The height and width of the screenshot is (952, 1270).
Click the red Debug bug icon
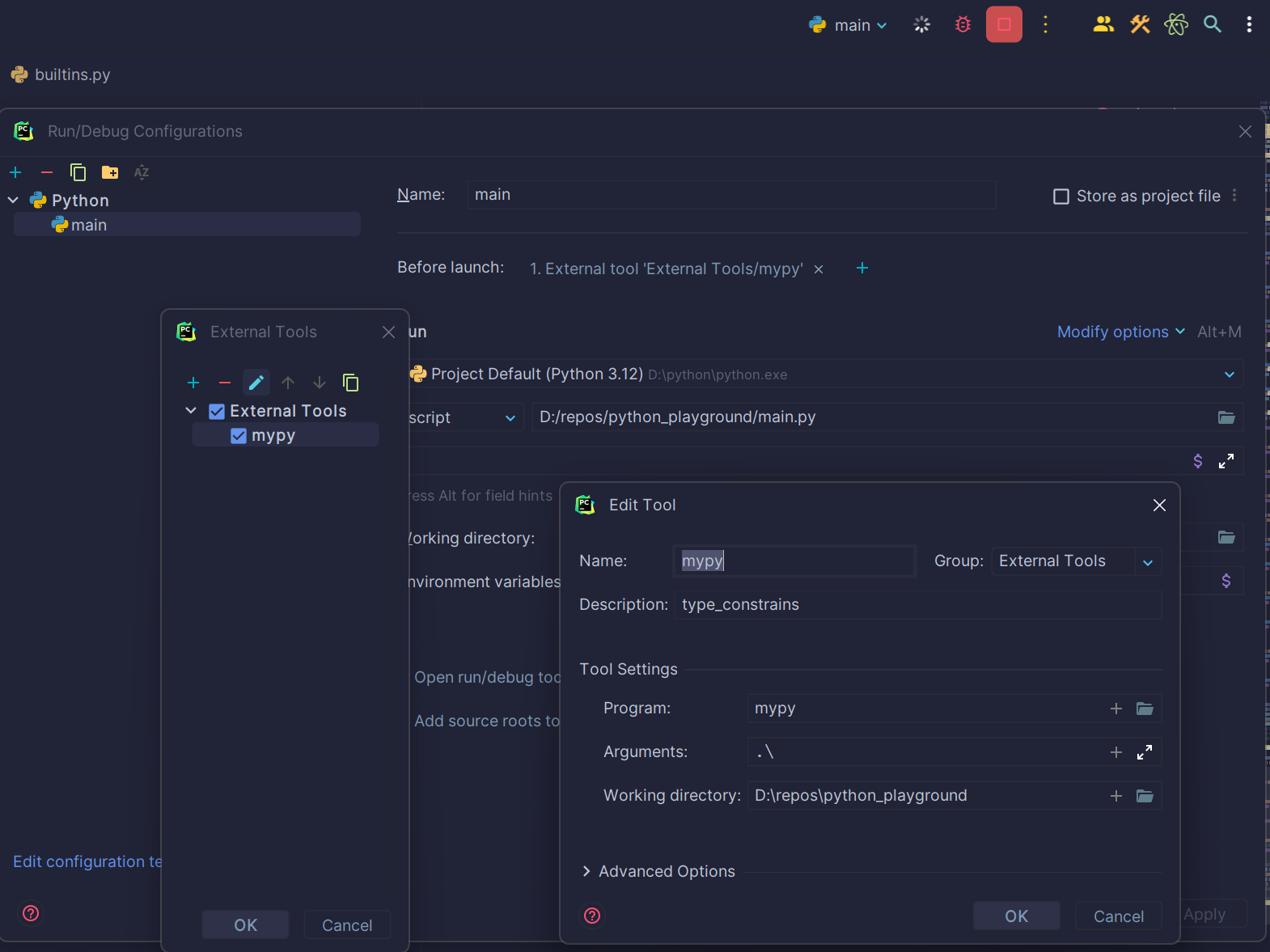coord(963,25)
